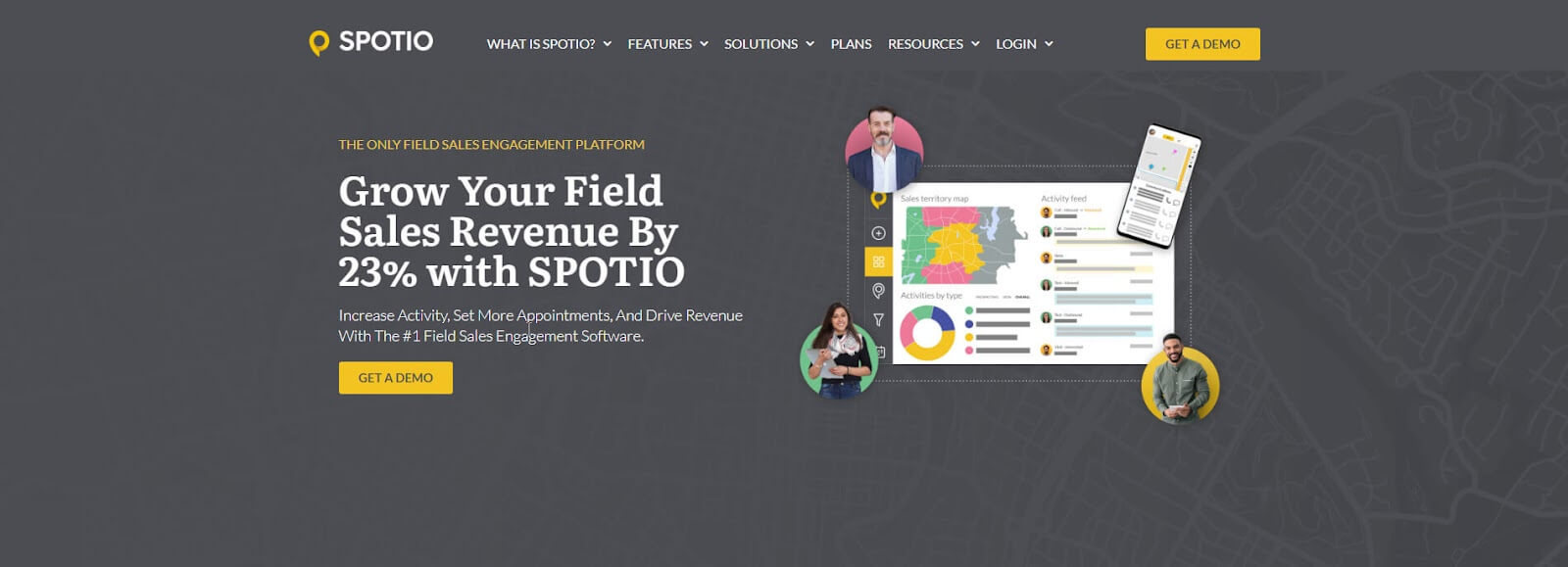
Task: Click the man in yellow circle portrait
Action: pyautogui.click(x=1180, y=380)
